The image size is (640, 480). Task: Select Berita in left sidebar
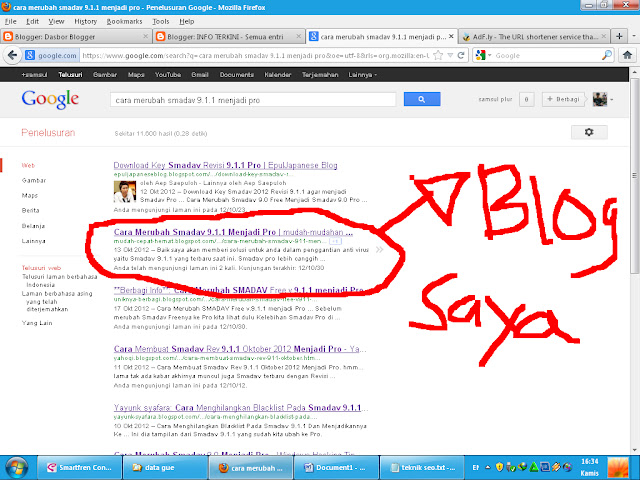click(31, 211)
